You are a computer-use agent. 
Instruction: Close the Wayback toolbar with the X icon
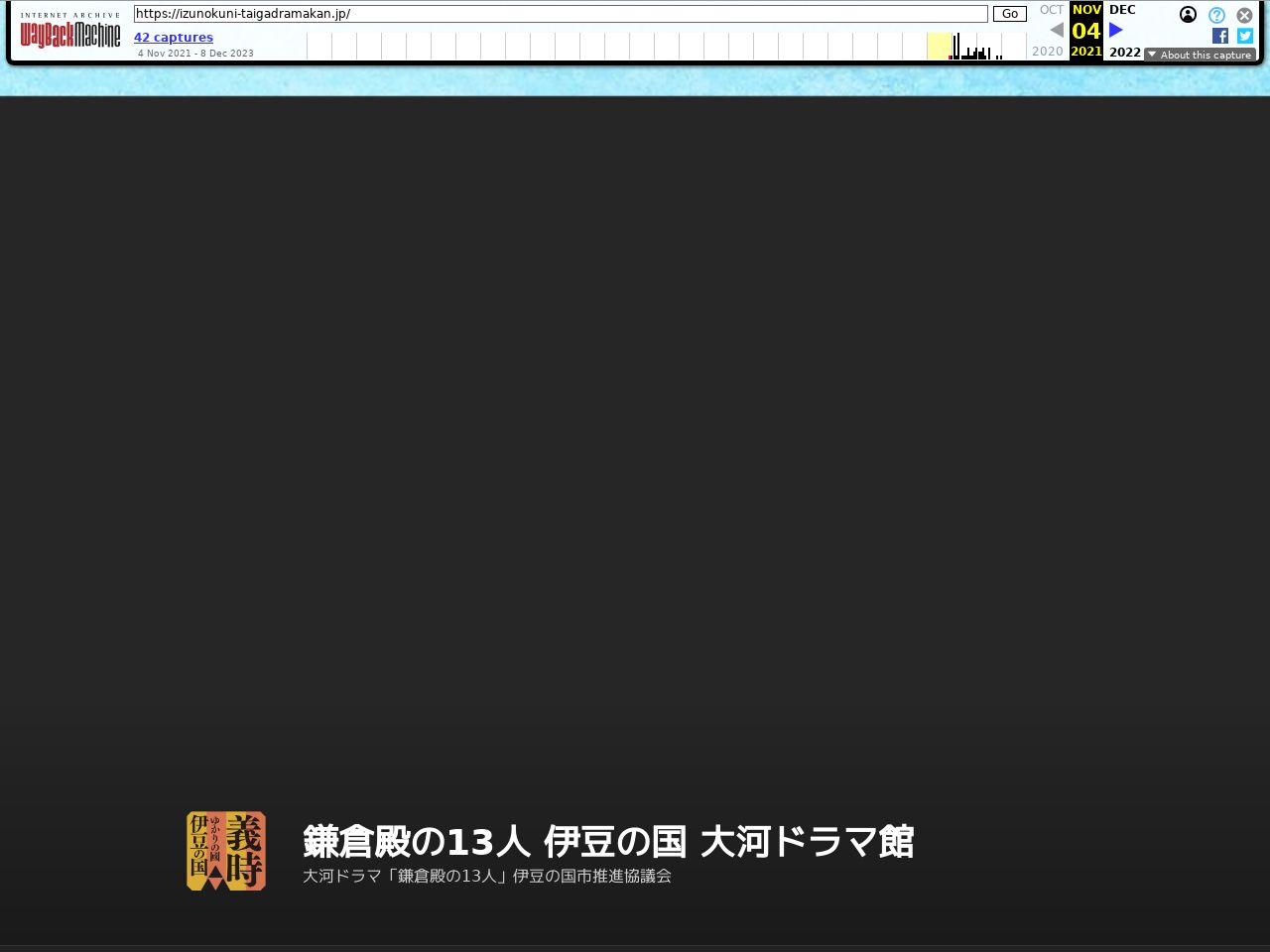(1244, 15)
